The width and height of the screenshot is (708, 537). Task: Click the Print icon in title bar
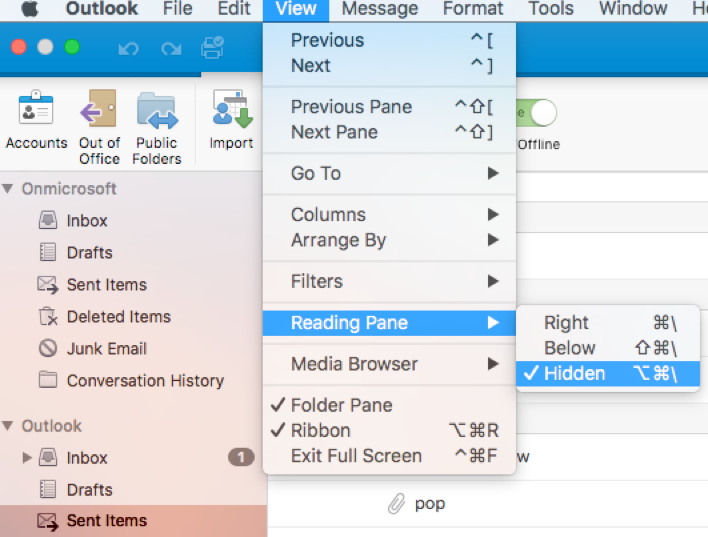point(213,47)
